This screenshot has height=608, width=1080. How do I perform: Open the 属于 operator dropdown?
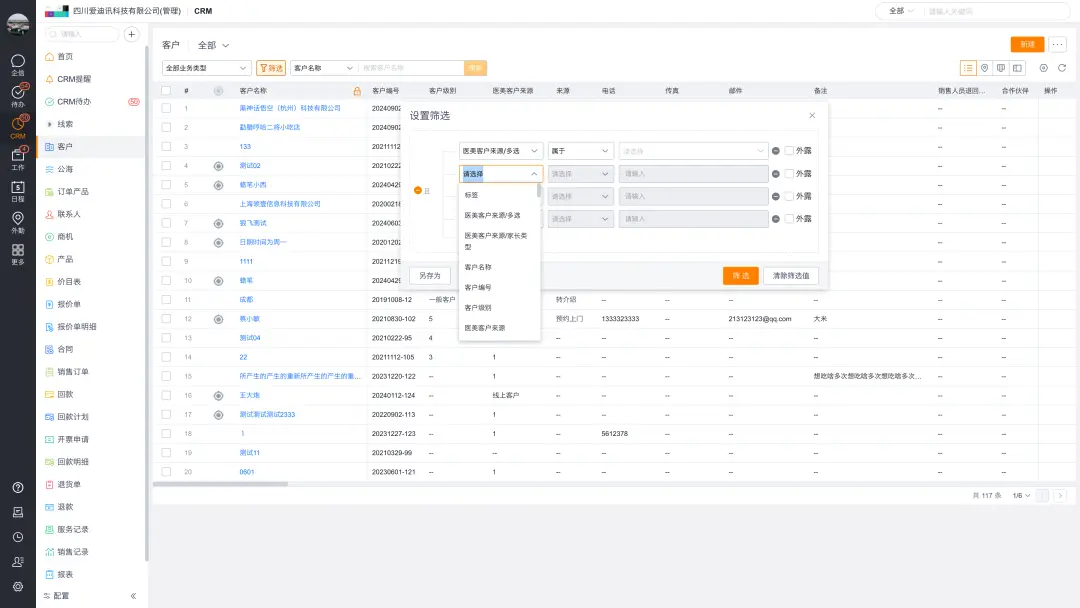coord(580,151)
